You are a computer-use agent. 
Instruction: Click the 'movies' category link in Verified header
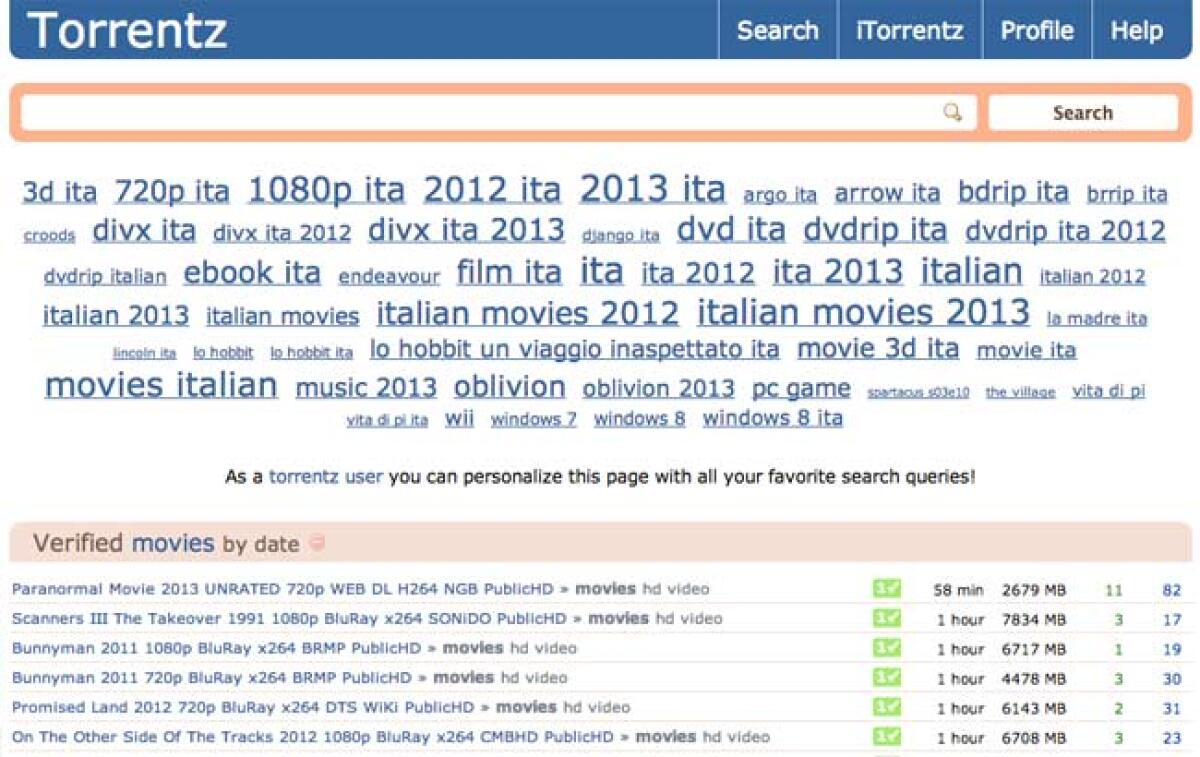173,545
